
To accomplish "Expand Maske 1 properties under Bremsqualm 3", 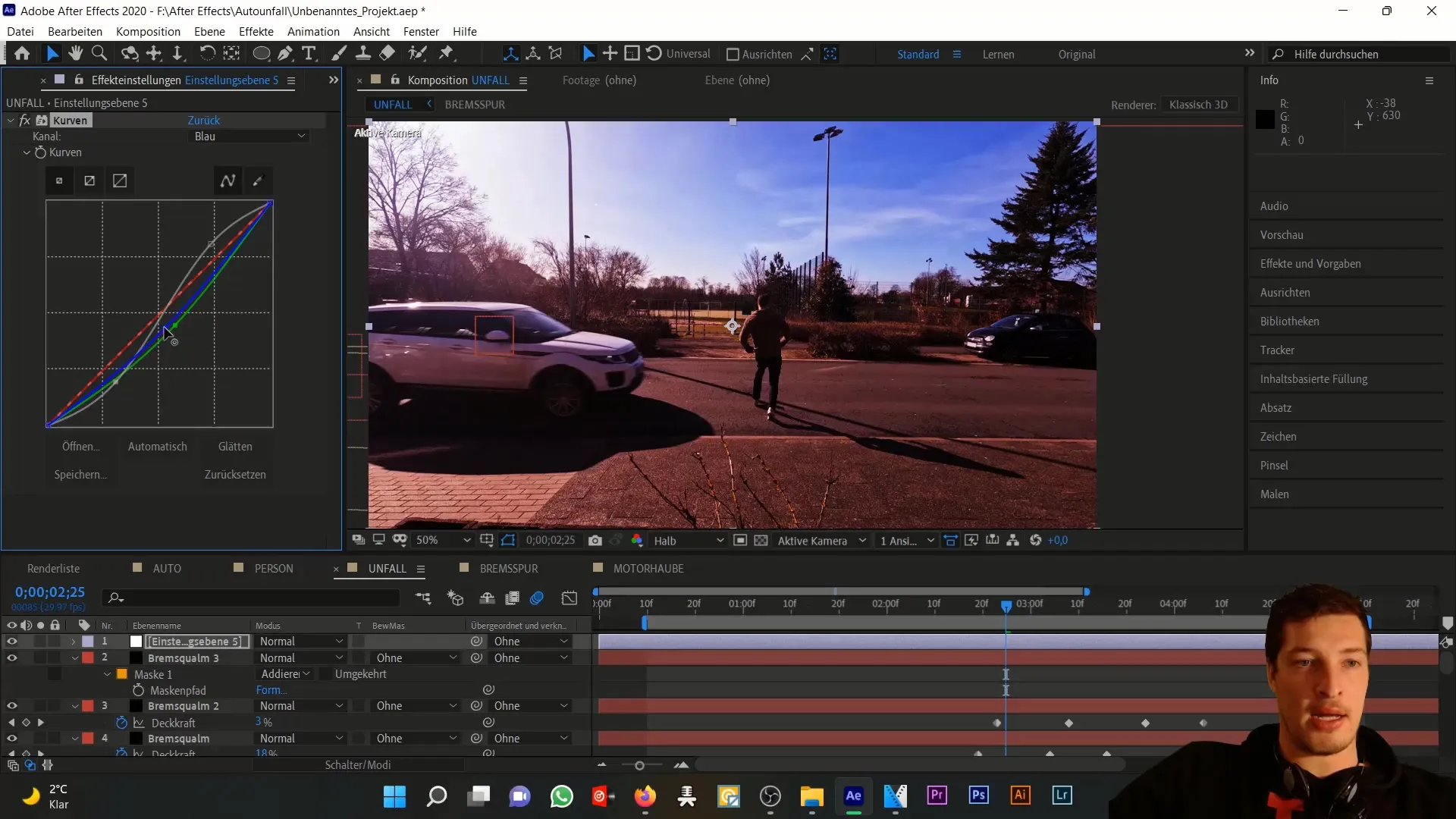I will click(x=106, y=674).
